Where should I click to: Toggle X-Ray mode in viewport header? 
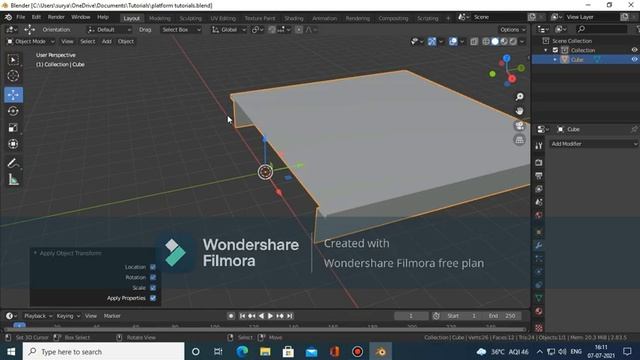[474, 42]
